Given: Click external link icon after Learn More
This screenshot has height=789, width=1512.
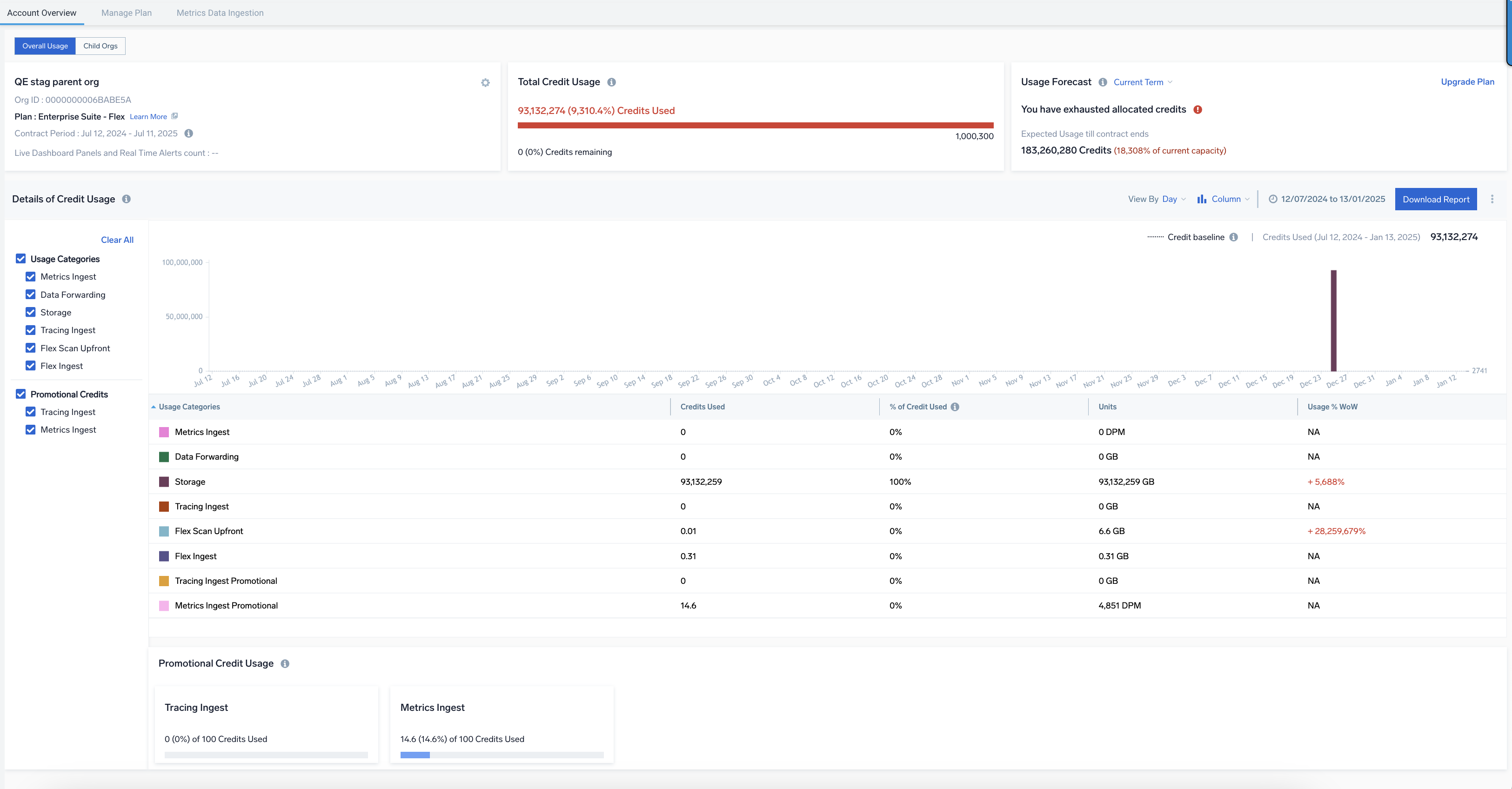Looking at the screenshot, I should point(174,116).
